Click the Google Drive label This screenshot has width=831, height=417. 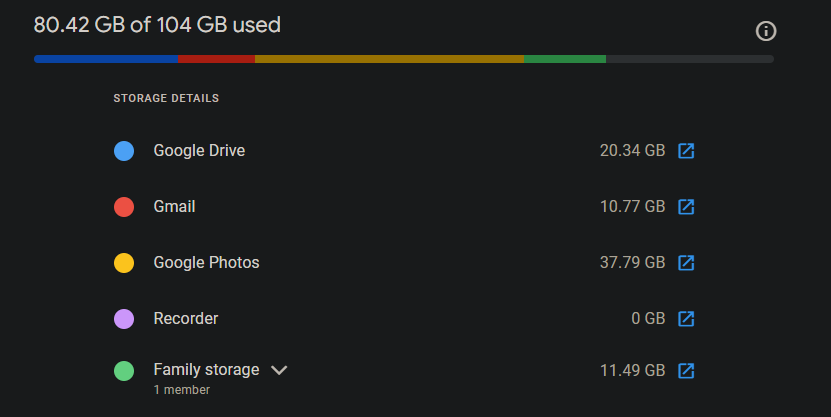pos(199,151)
